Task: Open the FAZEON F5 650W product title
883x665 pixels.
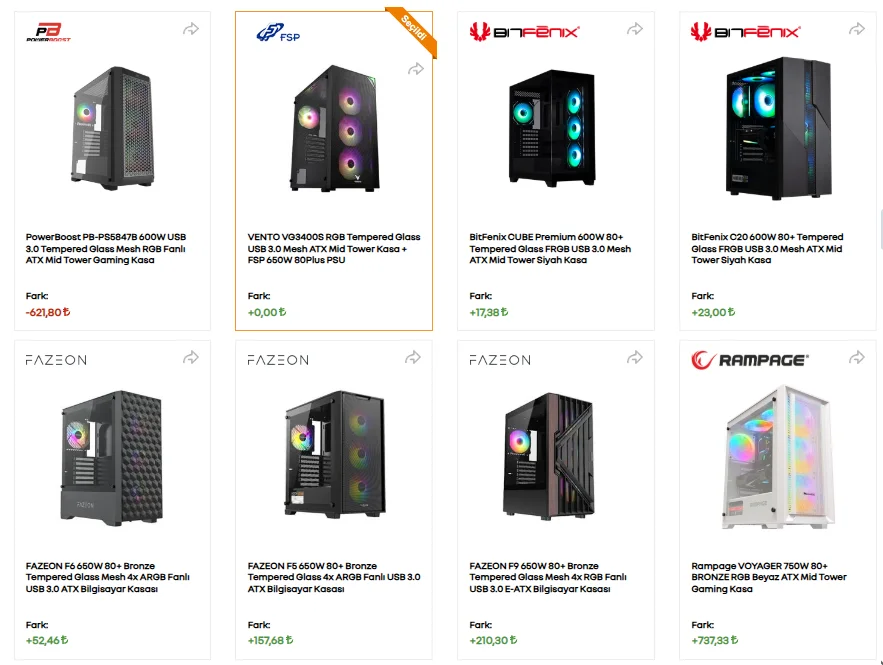Action: (334, 577)
